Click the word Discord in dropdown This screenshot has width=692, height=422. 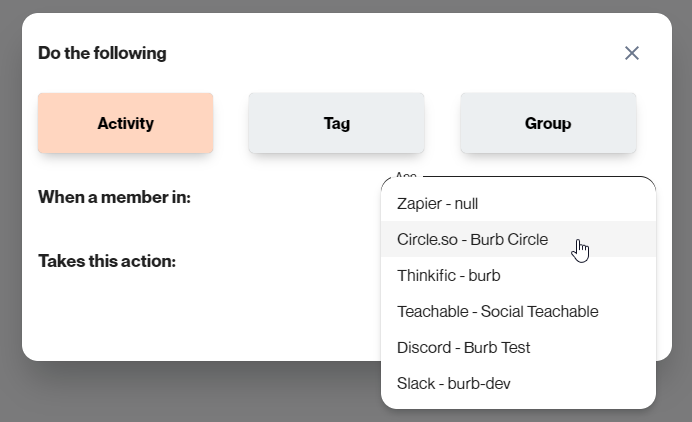point(424,348)
